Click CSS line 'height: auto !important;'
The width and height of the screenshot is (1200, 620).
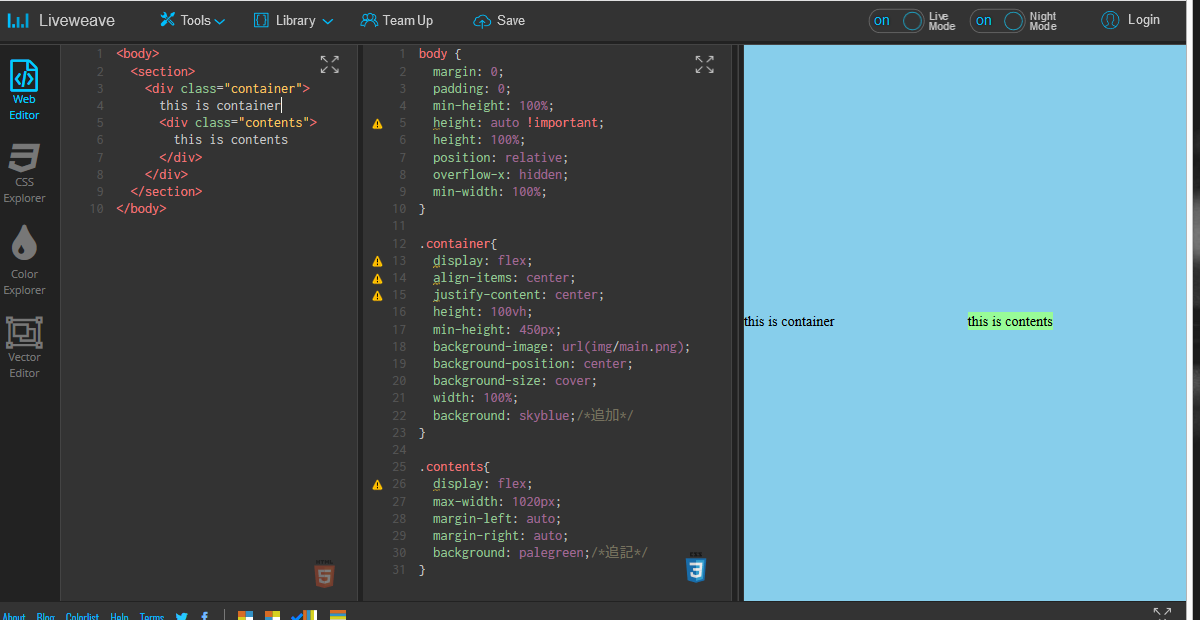(x=518, y=123)
